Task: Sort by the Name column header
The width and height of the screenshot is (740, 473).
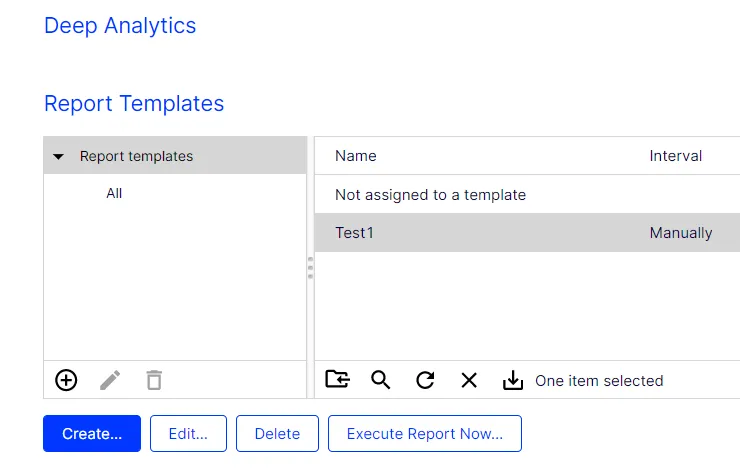Action: pyautogui.click(x=356, y=156)
